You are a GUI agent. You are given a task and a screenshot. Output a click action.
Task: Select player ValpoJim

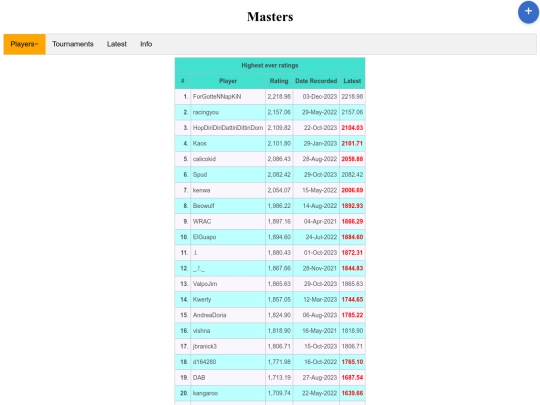coord(205,284)
